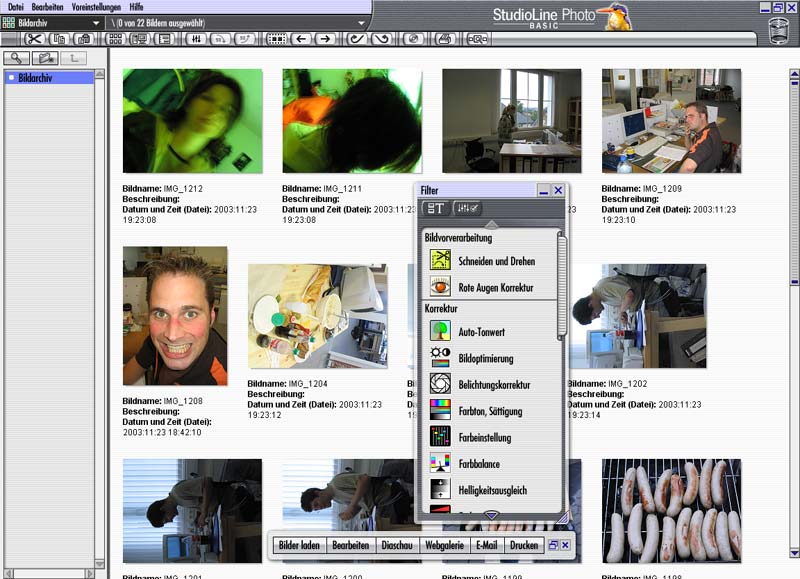Select the Rote Augen Korrektur filter
The image size is (800, 579).
click(482, 287)
